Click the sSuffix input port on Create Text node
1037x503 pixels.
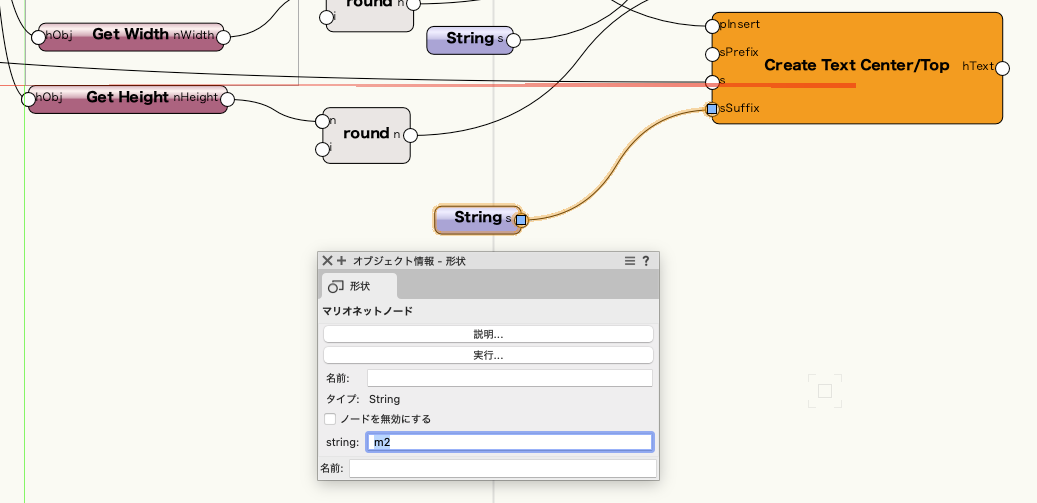[712, 109]
